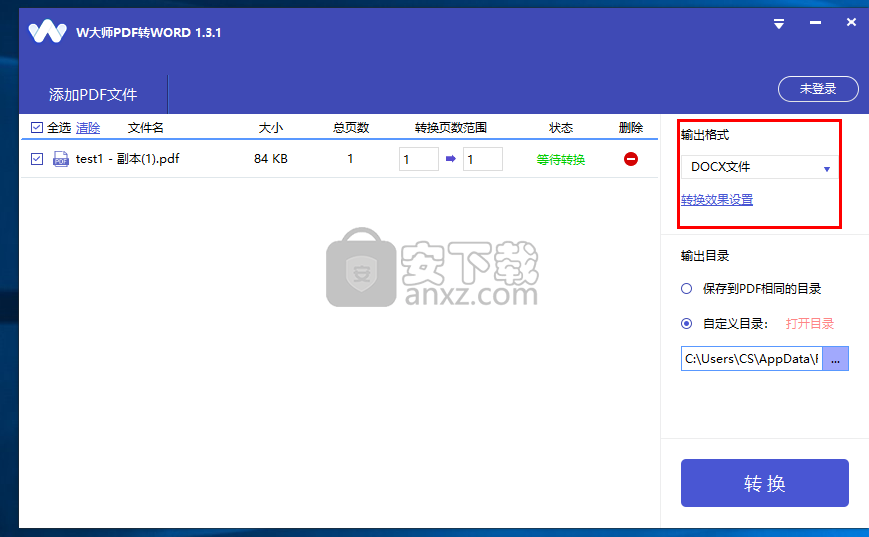Click the 总页数 column header
Screen dimensions: 869x537
[x=351, y=128]
